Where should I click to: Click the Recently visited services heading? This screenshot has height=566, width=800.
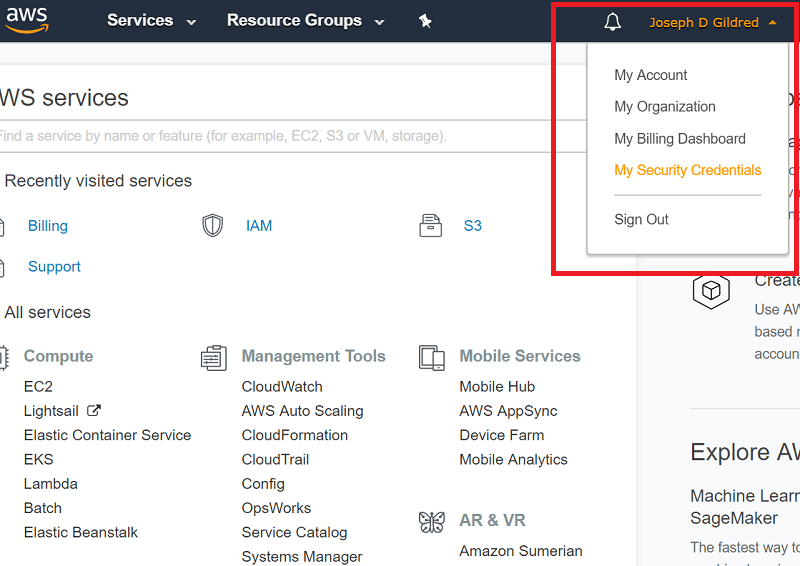coord(98,181)
